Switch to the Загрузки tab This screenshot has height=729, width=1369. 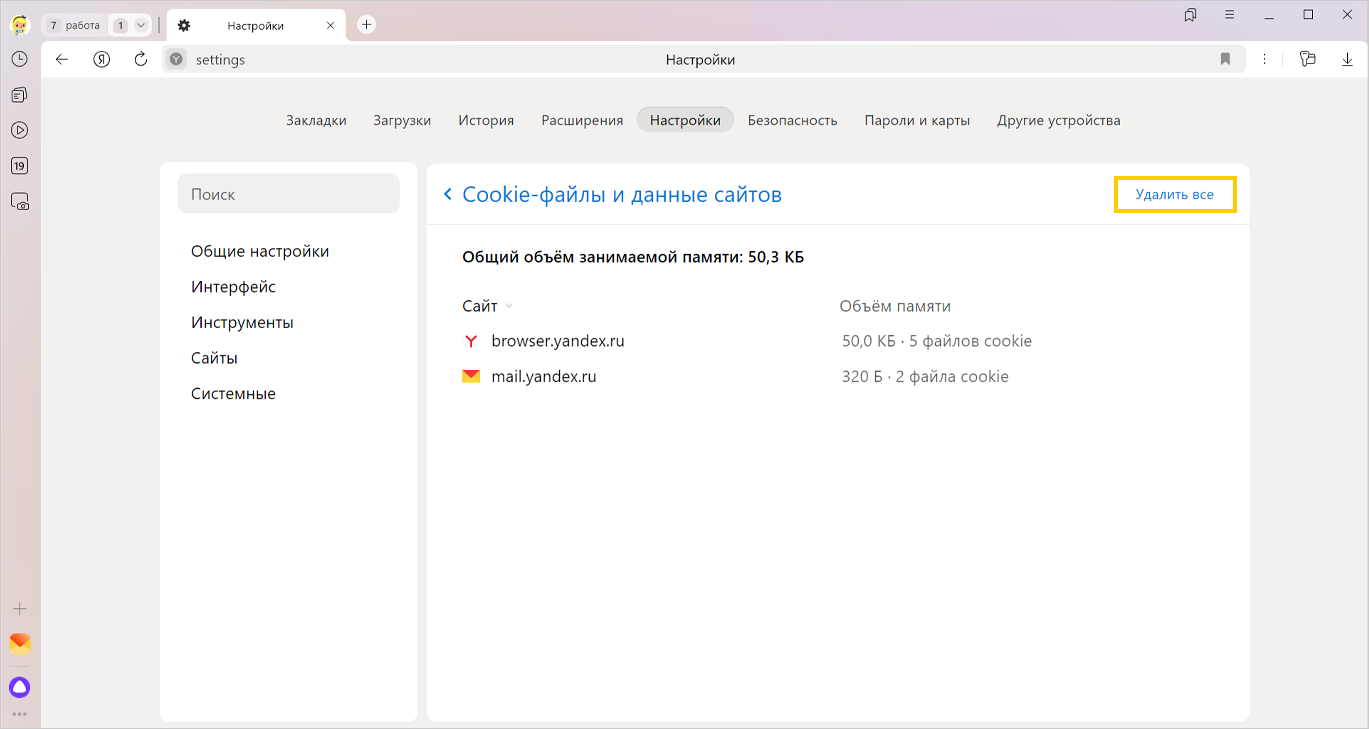point(402,120)
